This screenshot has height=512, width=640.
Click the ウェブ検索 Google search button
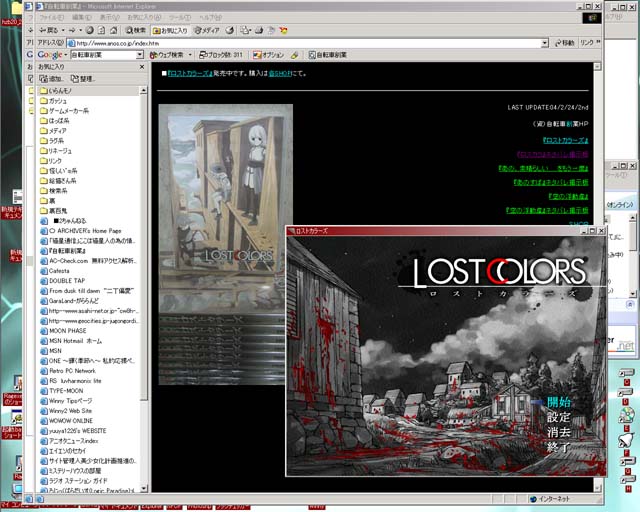pos(167,55)
